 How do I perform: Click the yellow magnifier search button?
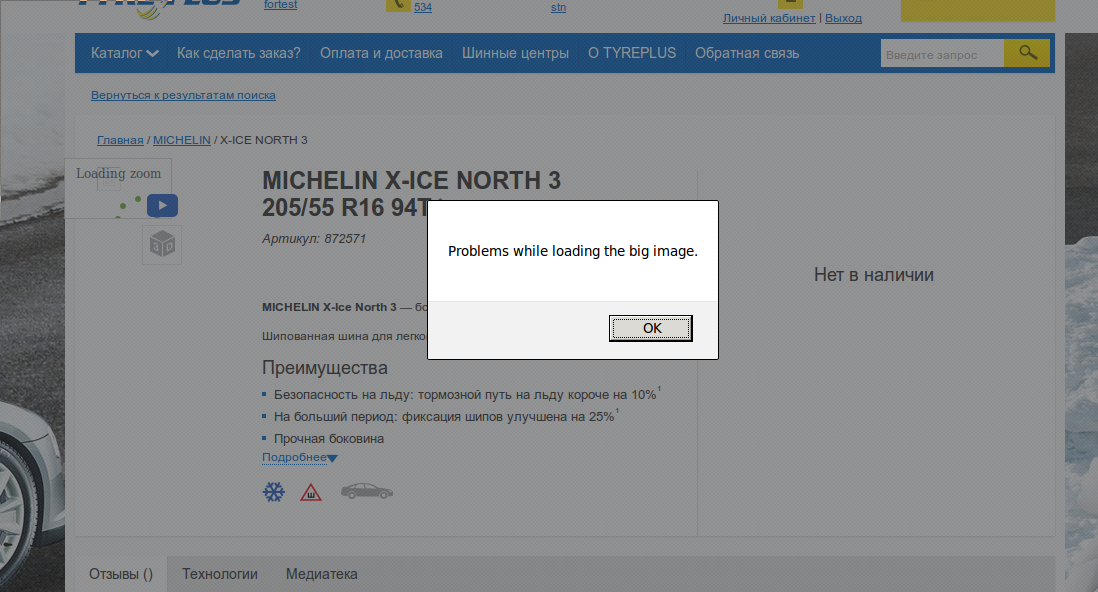click(1027, 53)
